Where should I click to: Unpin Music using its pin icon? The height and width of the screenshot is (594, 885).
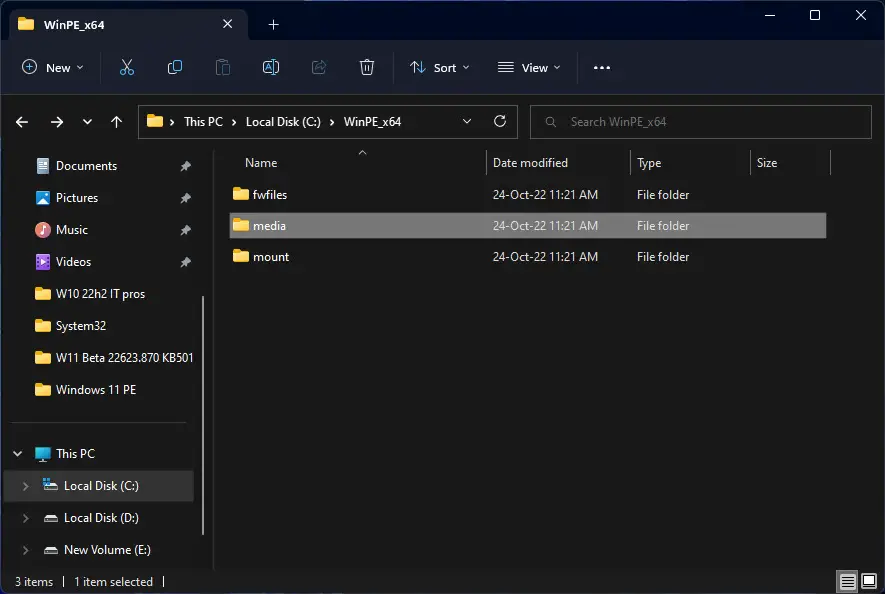pos(185,230)
